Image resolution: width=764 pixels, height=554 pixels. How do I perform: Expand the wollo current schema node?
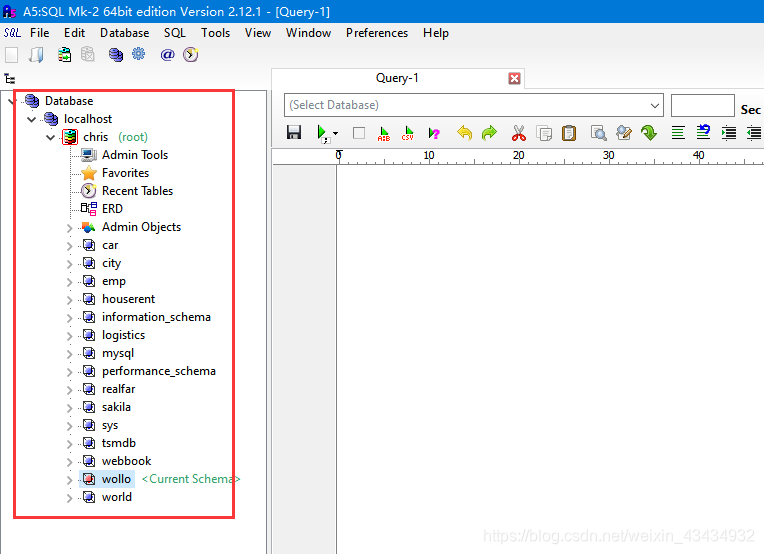(x=69, y=480)
